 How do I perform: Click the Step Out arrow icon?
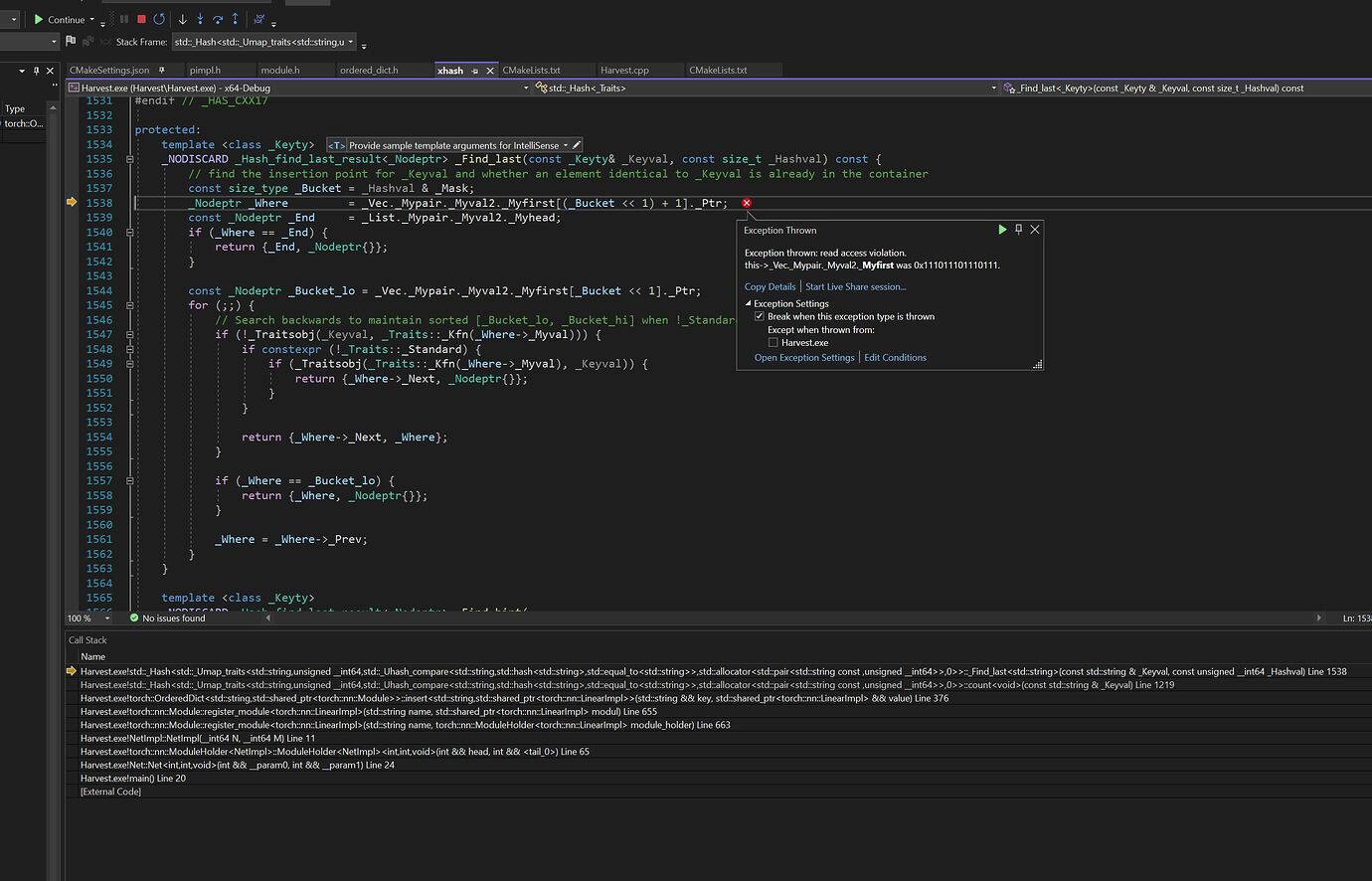pyautogui.click(x=235, y=19)
